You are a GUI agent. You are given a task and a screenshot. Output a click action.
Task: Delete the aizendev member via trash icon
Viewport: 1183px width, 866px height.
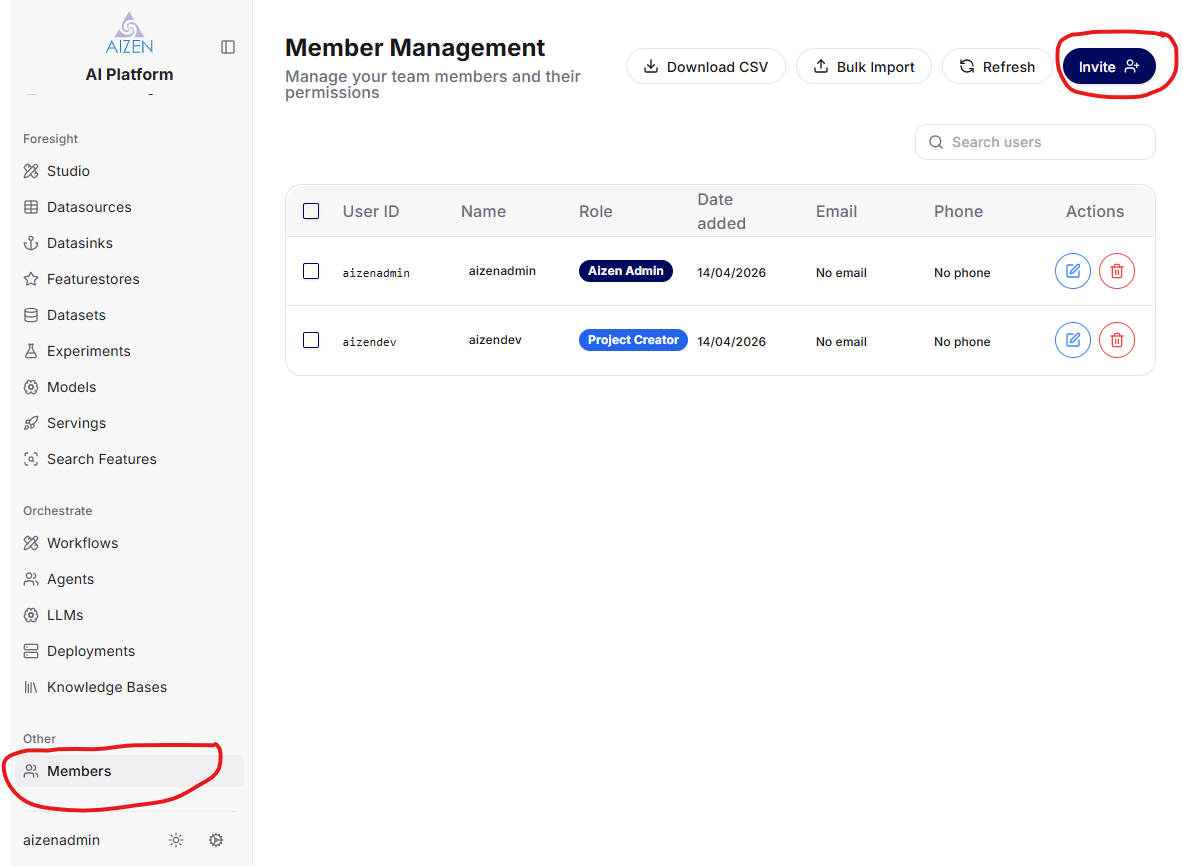click(1116, 341)
